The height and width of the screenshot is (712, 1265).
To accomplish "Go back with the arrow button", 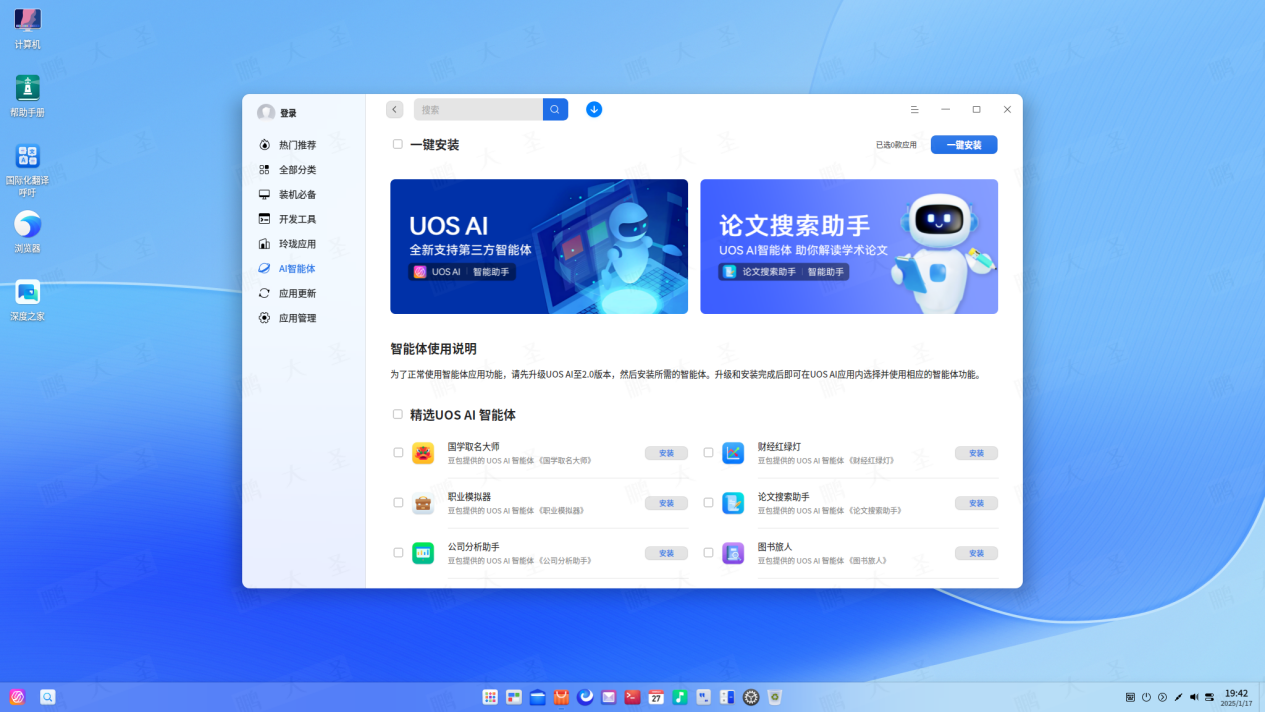I will pos(395,110).
